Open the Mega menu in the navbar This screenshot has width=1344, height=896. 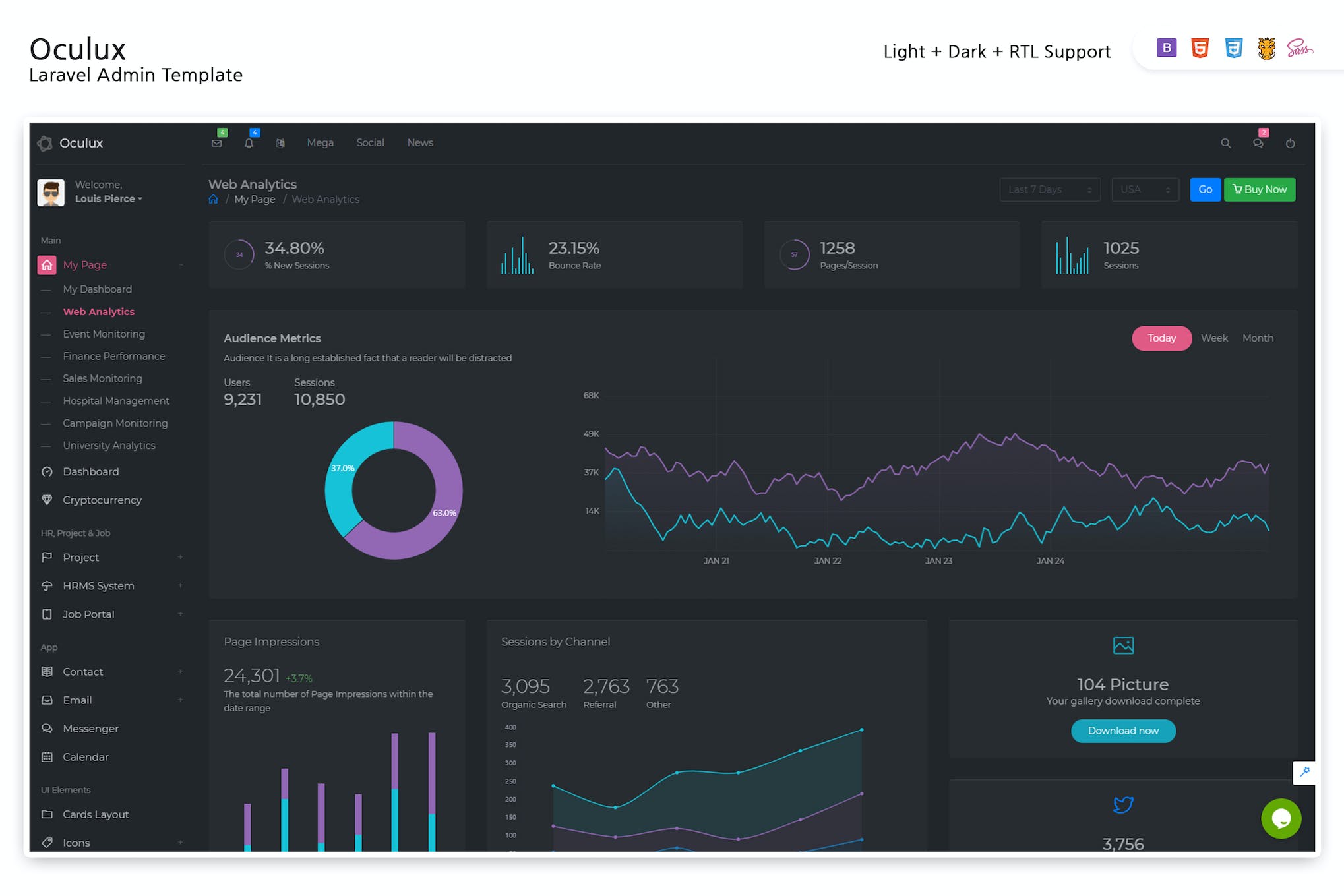[x=321, y=142]
